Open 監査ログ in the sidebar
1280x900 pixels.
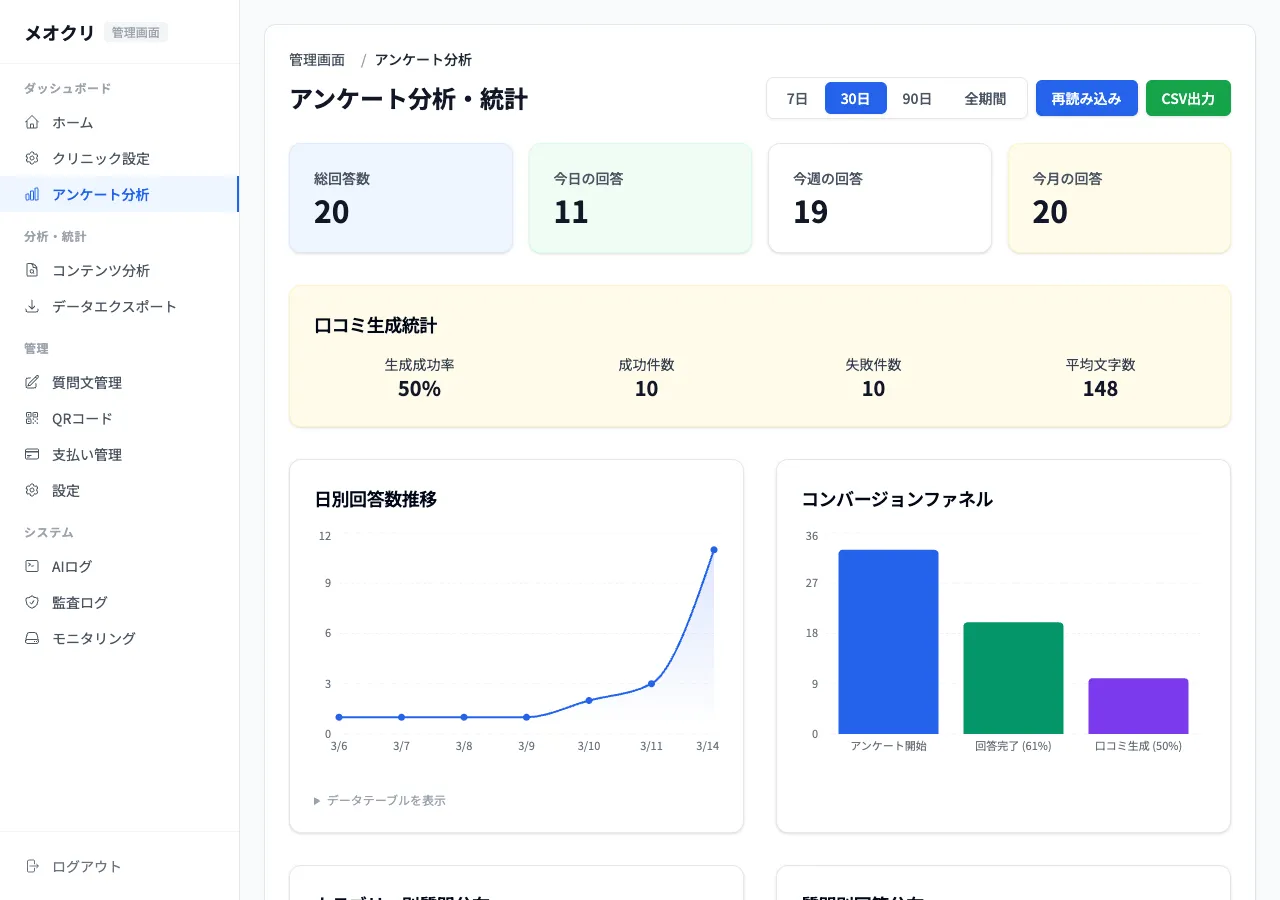pos(119,602)
